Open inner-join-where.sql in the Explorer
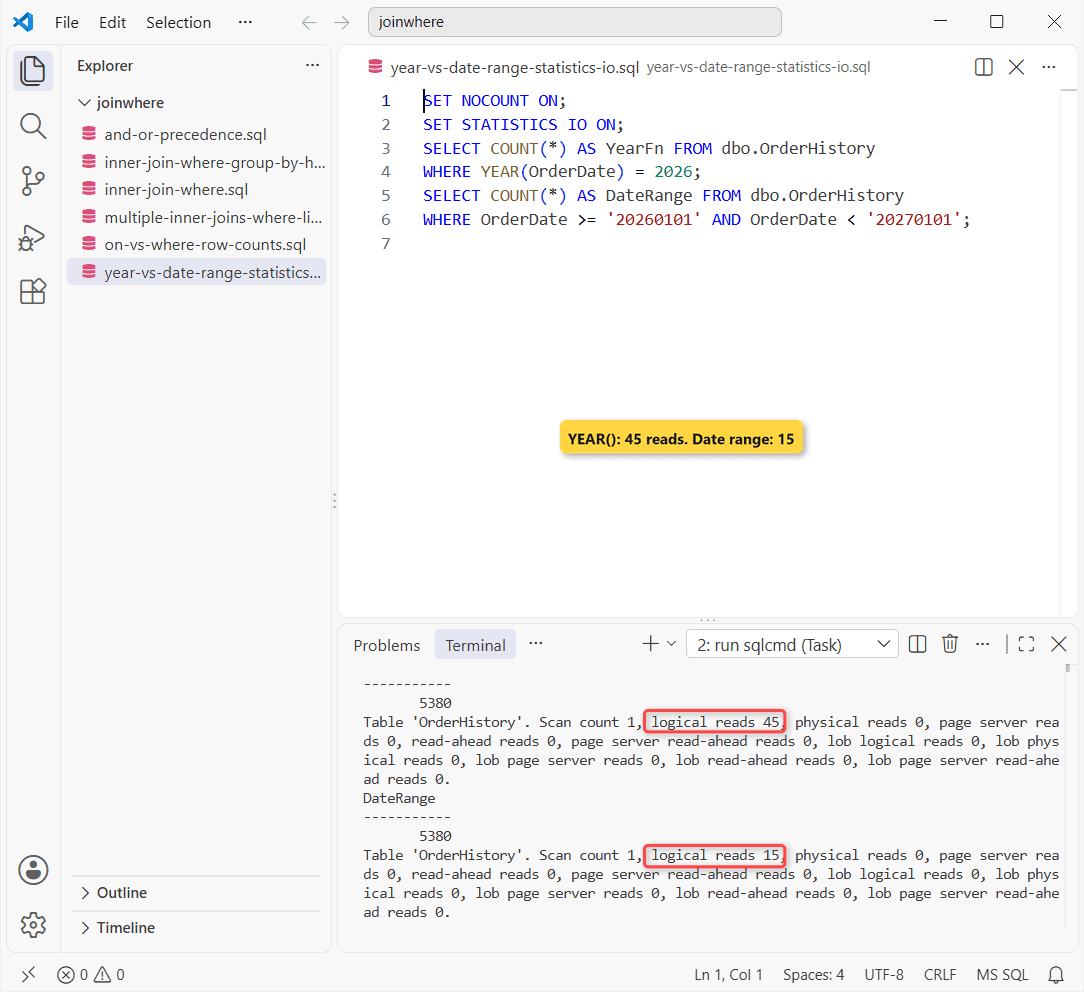The width and height of the screenshot is (1084, 992). pos(196,190)
